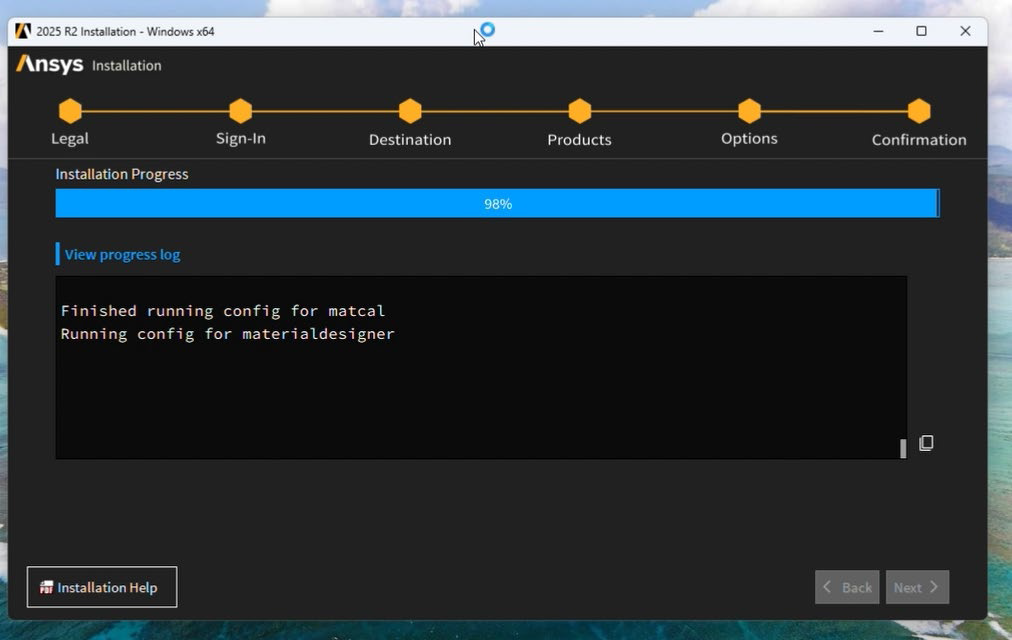Screen dimensions: 1012x640
Task: Click the "Legal" step text label
Action: point(70,139)
